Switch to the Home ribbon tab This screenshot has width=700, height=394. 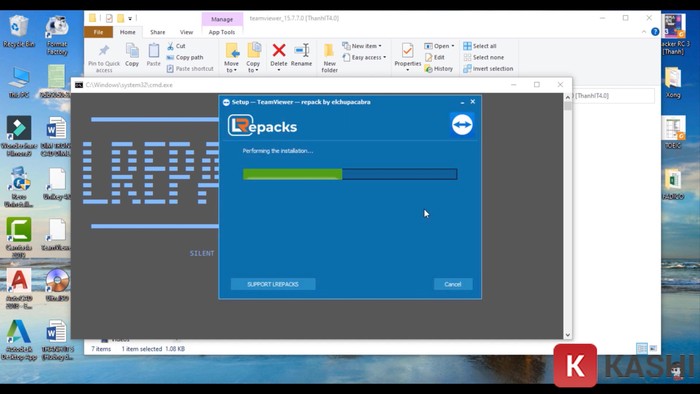point(128,32)
